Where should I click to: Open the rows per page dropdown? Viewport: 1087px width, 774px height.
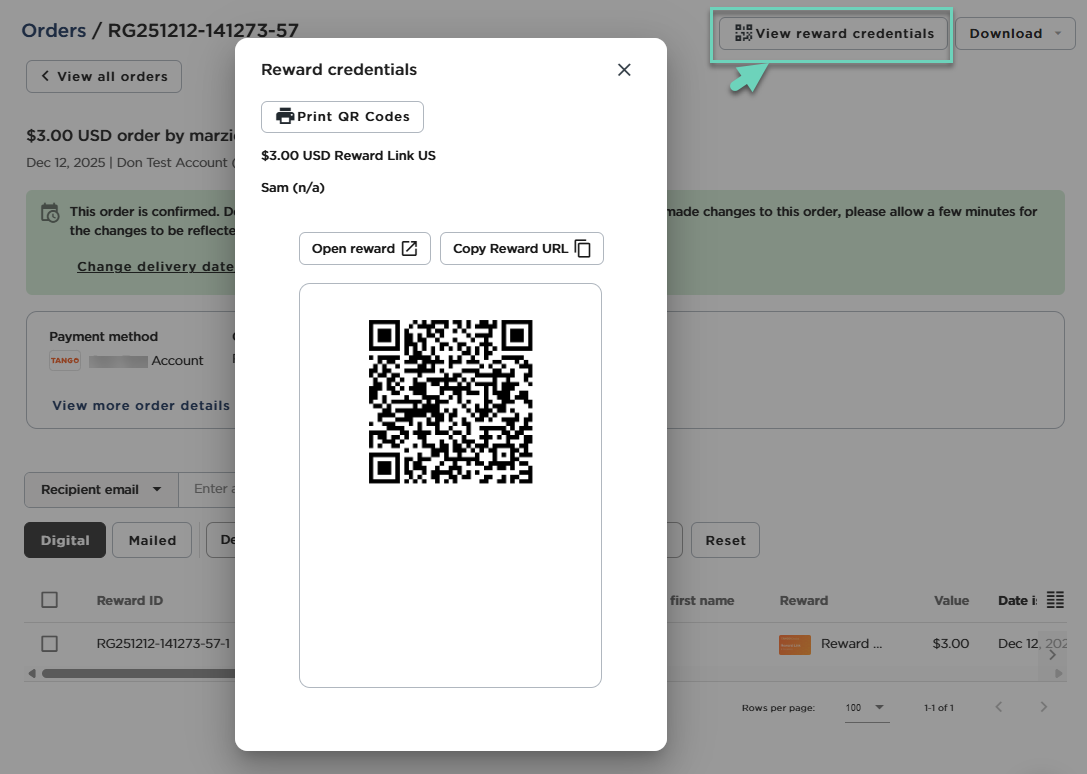[866, 708]
